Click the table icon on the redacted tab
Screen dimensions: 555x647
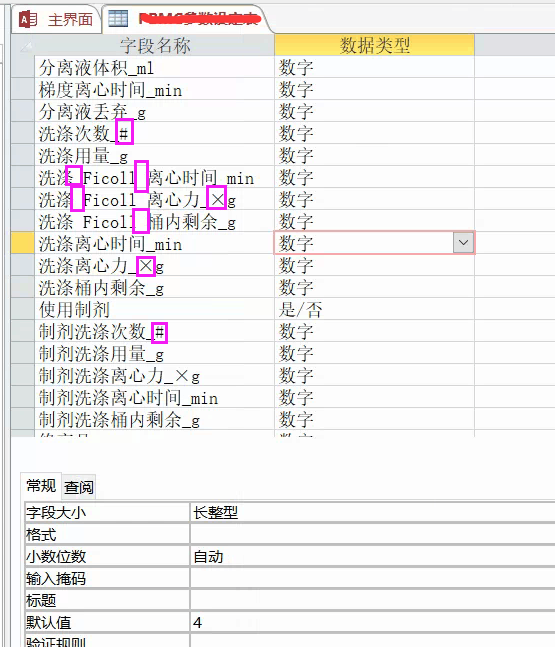[118, 18]
